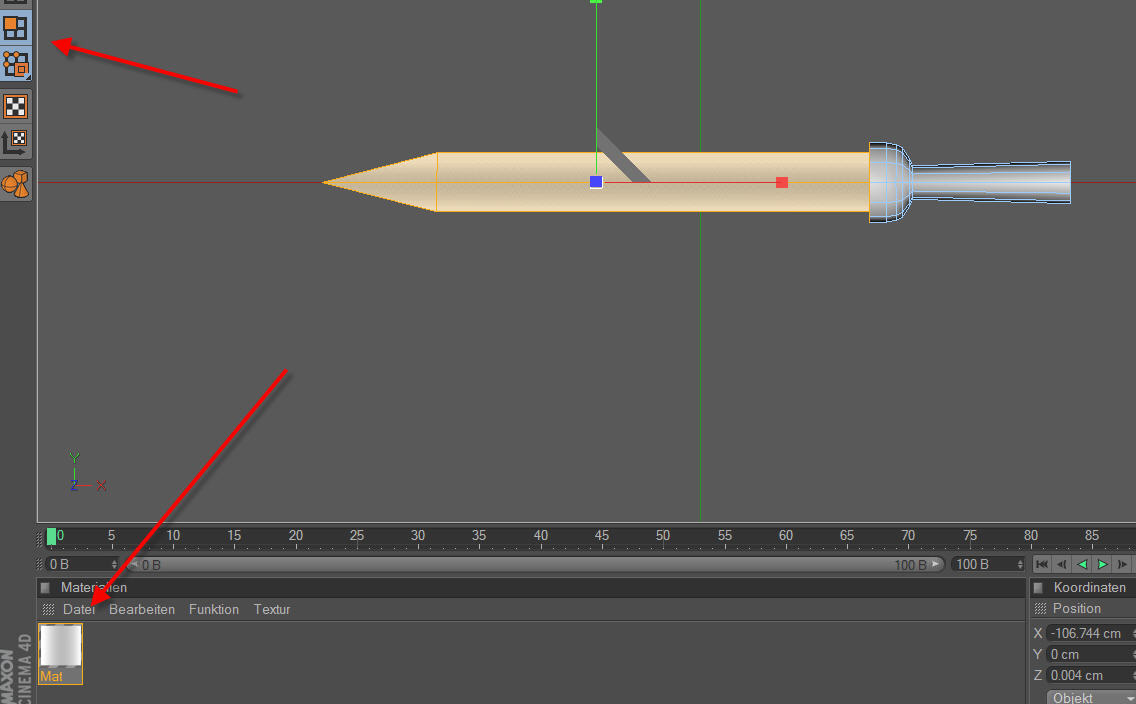
Task: Set timeline to frame 10
Action: point(172,536)
